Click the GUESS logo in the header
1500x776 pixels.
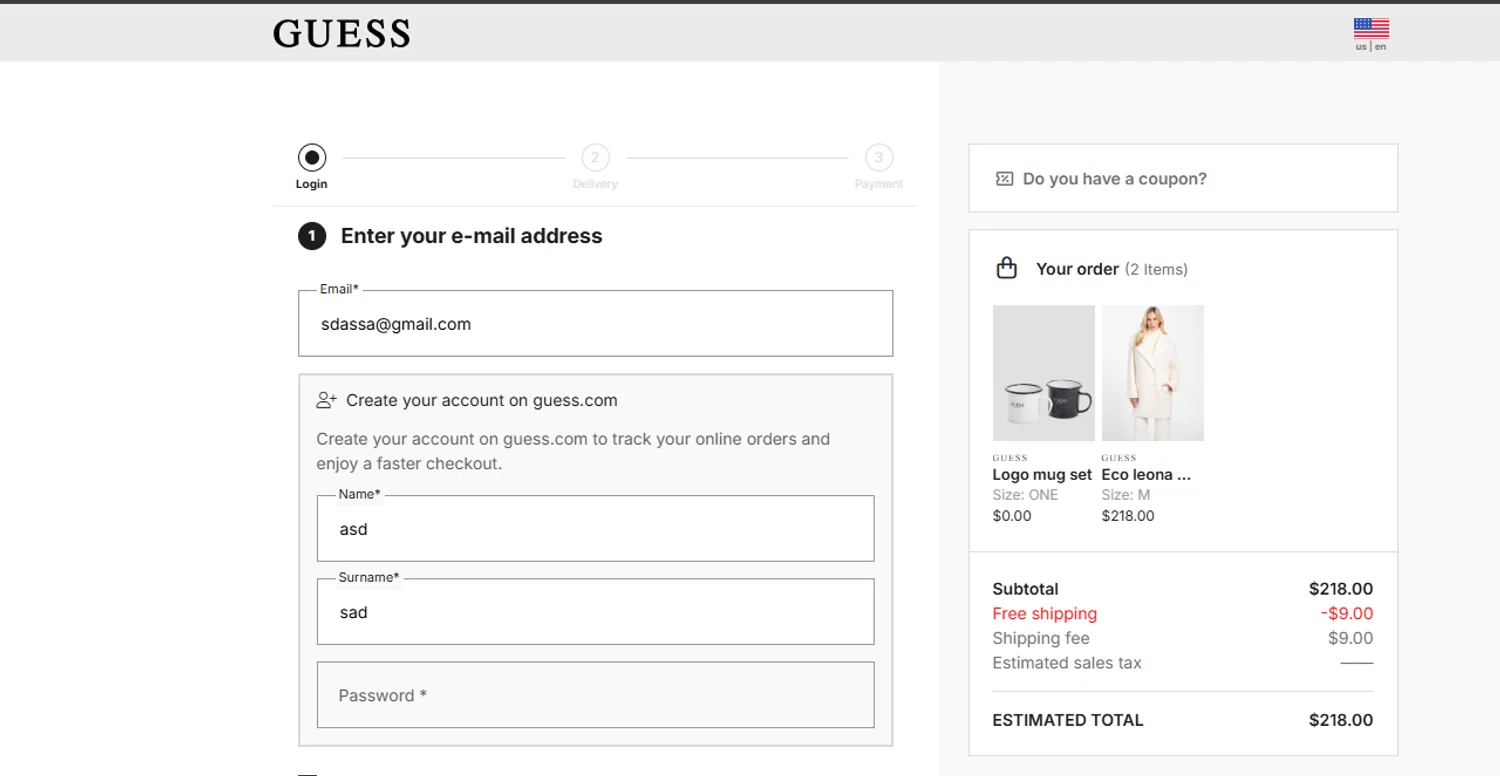click(341, 34)
